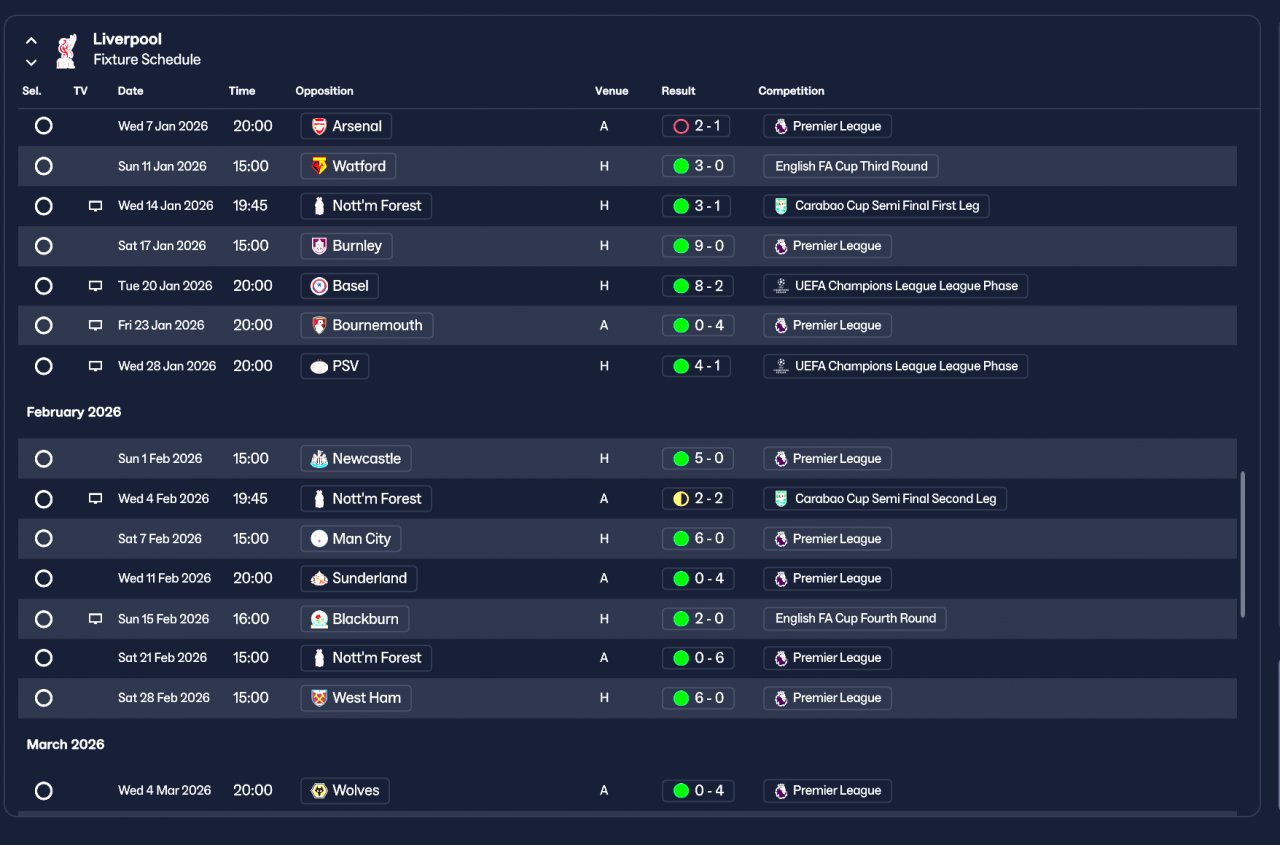Click the Watford crest icon
Image resolution: width=1280 pixels, height=845 pixels.
(319, 166)
